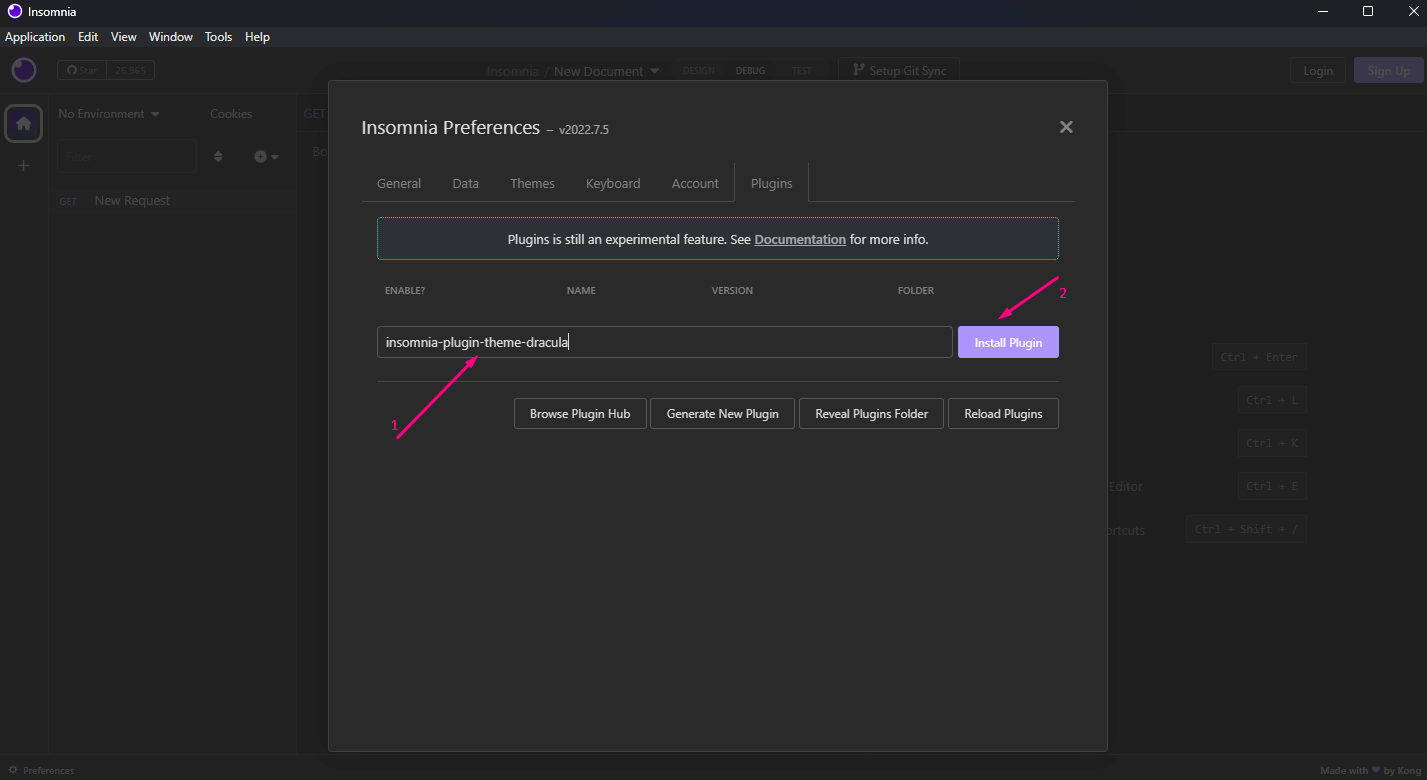1427x780 pixels.
Task: Go to the Account preferences tab
Action: click(x=695, y=183)
